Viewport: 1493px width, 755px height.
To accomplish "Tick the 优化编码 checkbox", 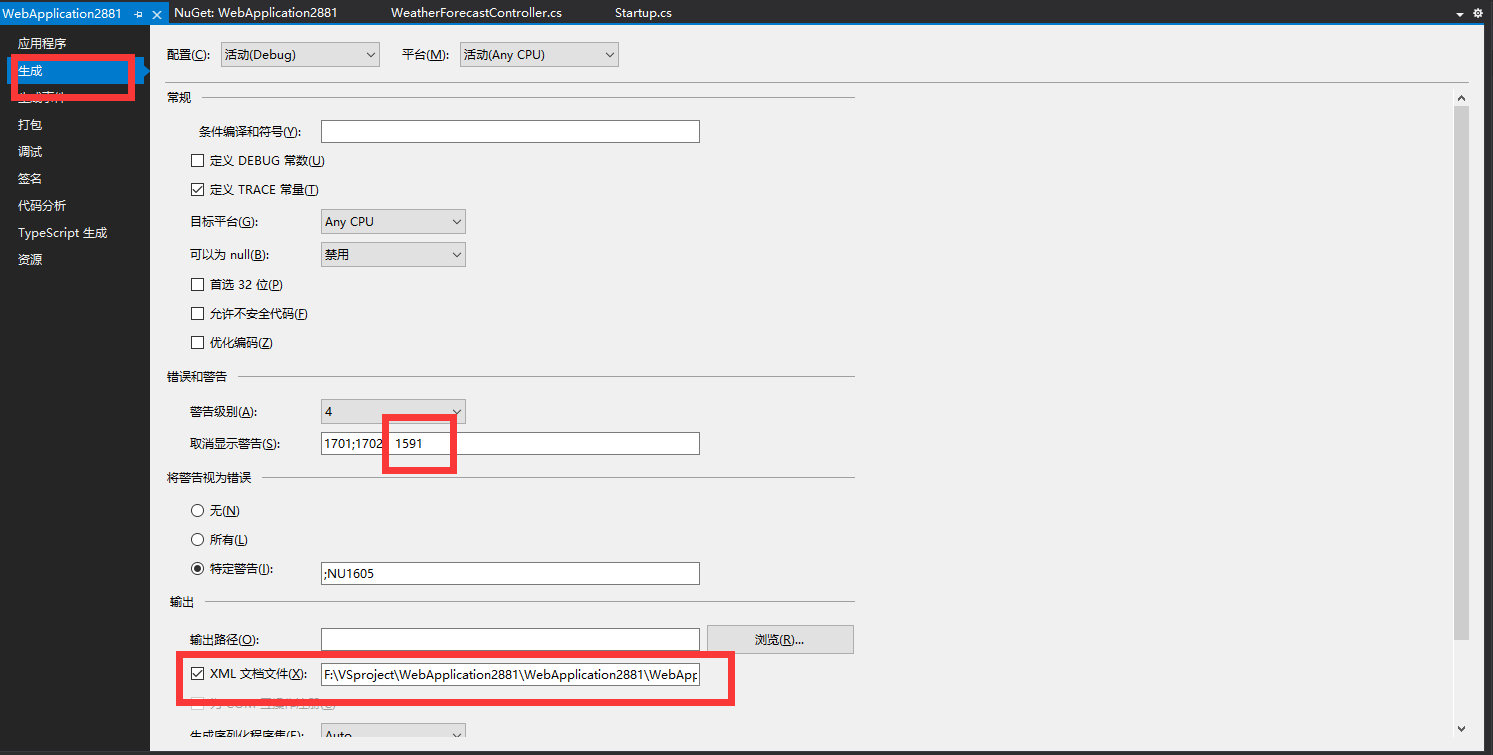I will pyautogui.click(x=197, y=343).
